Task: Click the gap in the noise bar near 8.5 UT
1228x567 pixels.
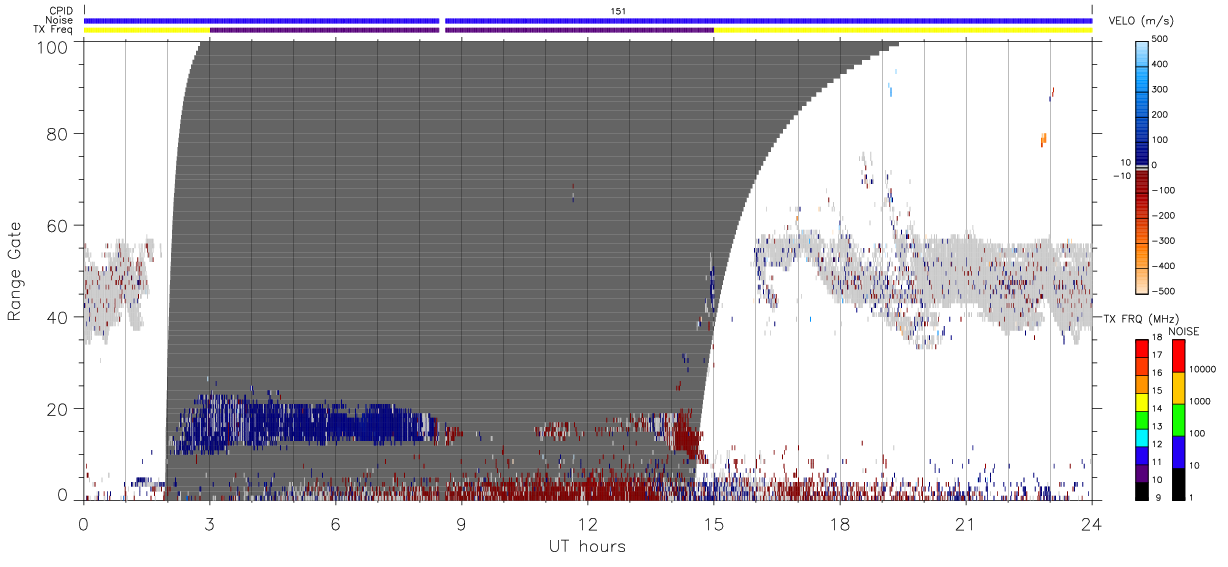Action: click(442, 20)
